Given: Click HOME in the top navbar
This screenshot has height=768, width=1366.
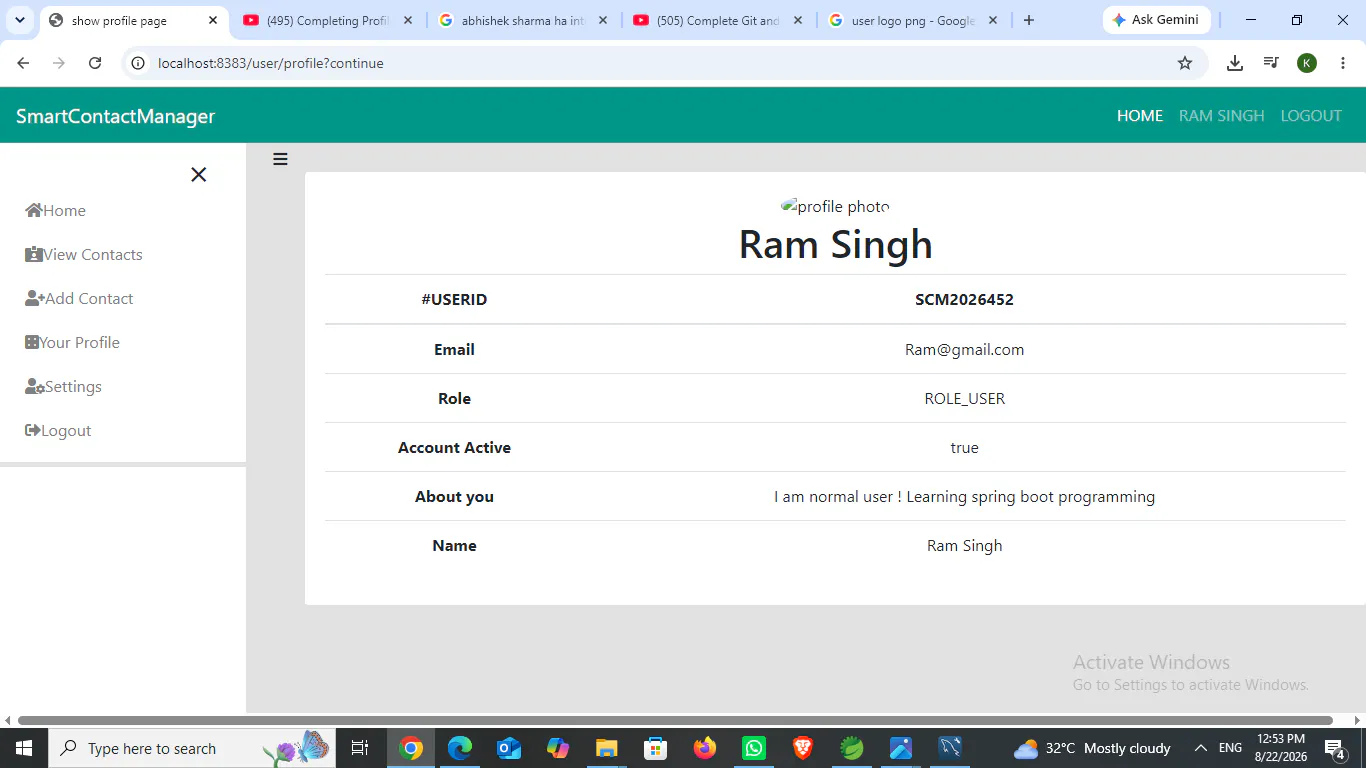Looking at the screenshot, I should tap(1140, 116).
